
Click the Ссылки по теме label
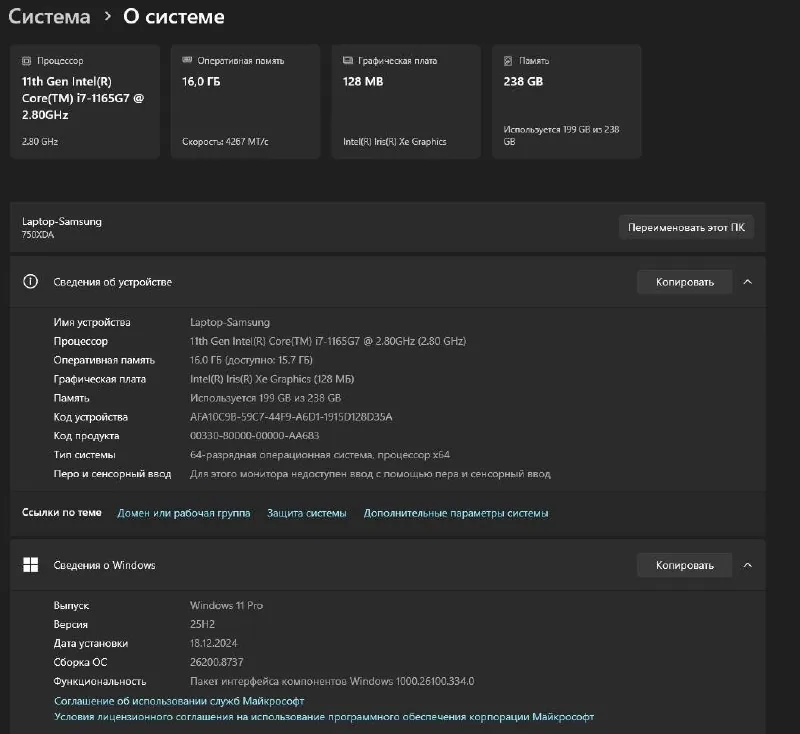[x=62, y=513]
